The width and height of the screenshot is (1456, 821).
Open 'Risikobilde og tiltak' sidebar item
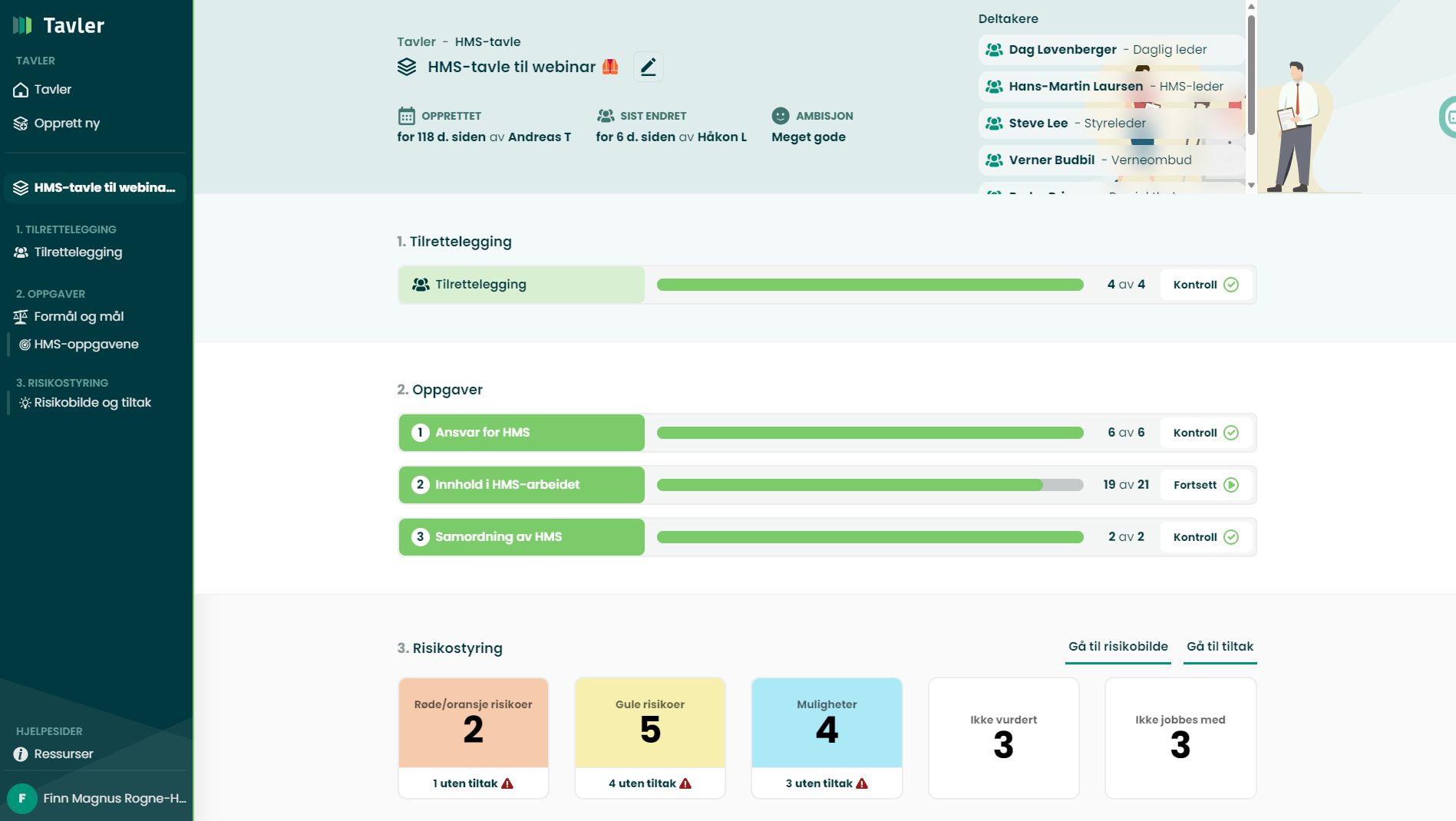(x=85, y=403)
